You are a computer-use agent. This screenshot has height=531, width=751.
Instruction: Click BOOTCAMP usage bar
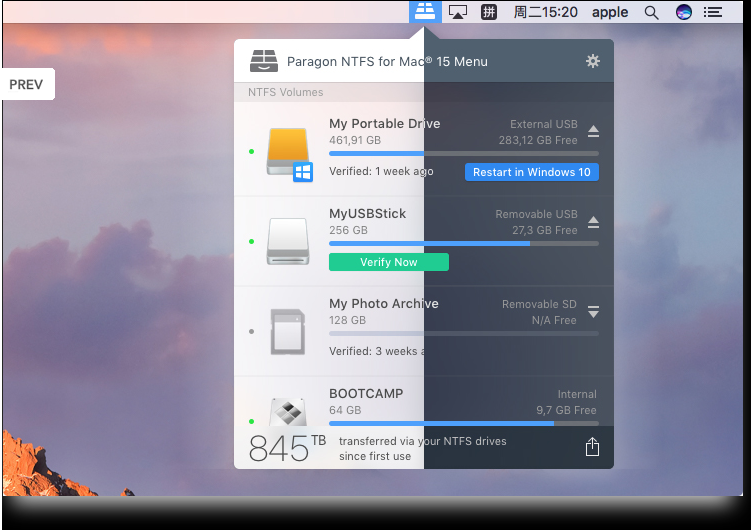click(464, 423)
